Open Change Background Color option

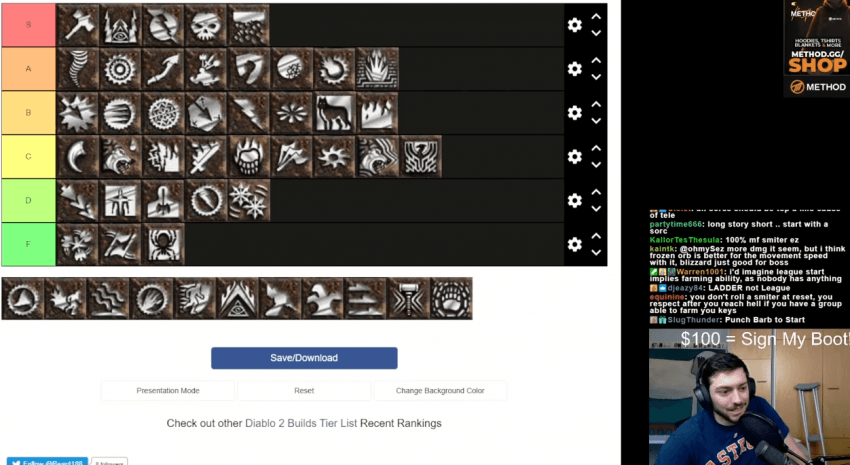pos(440,391)
